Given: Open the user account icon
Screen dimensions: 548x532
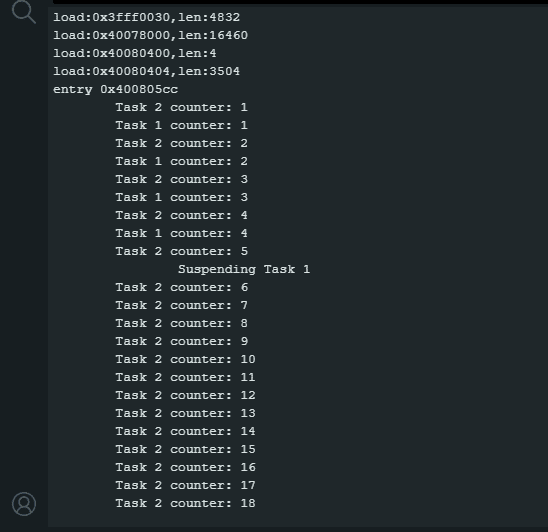Looking at the screenshot, I should point(24,504).
